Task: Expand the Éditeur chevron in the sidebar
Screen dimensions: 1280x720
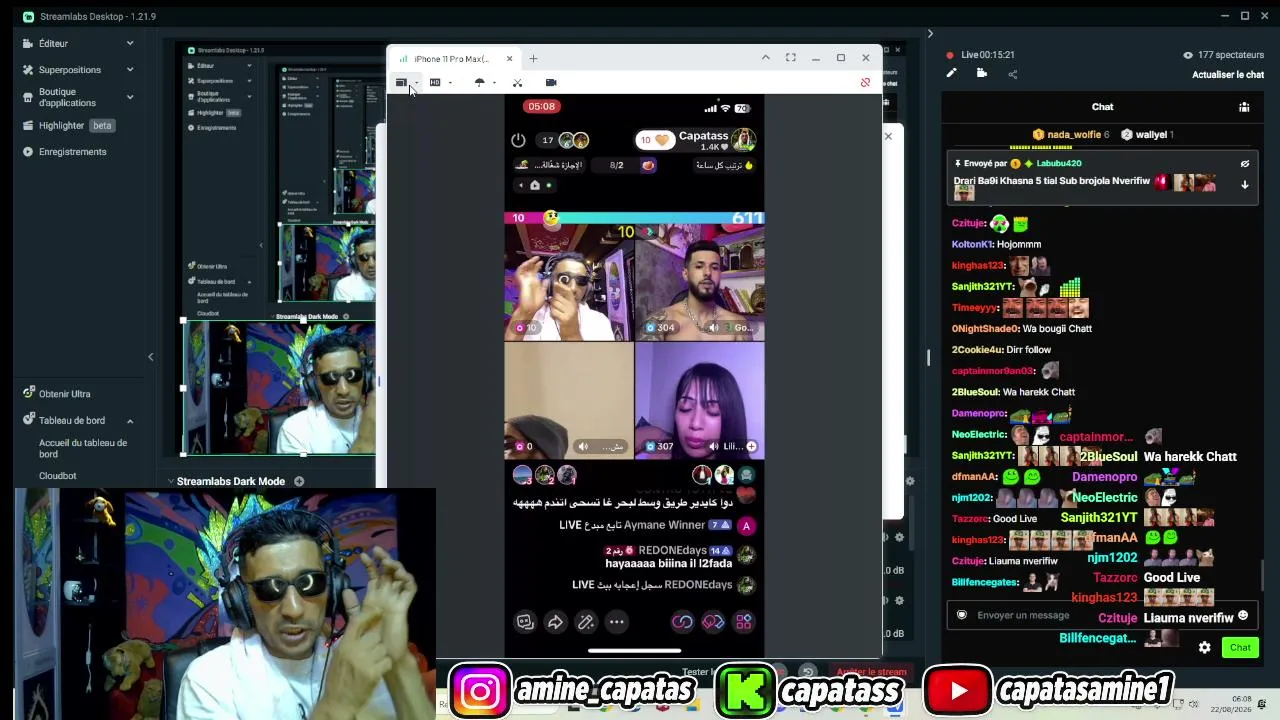Action: tap(130, 44)
